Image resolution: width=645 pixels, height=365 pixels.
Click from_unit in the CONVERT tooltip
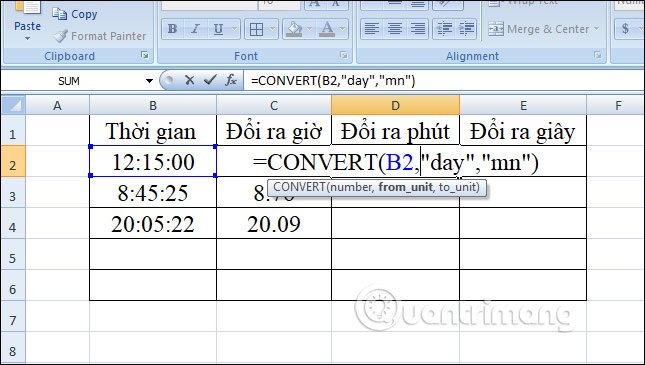point(405,187)
